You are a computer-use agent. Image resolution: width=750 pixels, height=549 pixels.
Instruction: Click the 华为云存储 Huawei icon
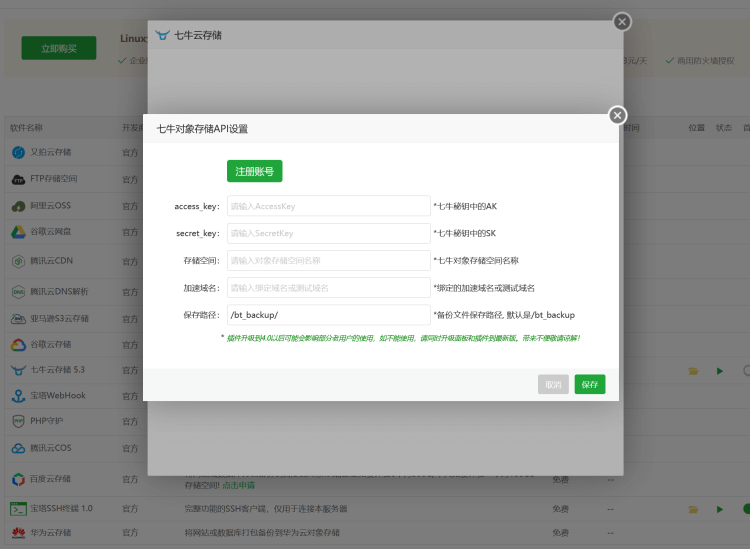18,533
